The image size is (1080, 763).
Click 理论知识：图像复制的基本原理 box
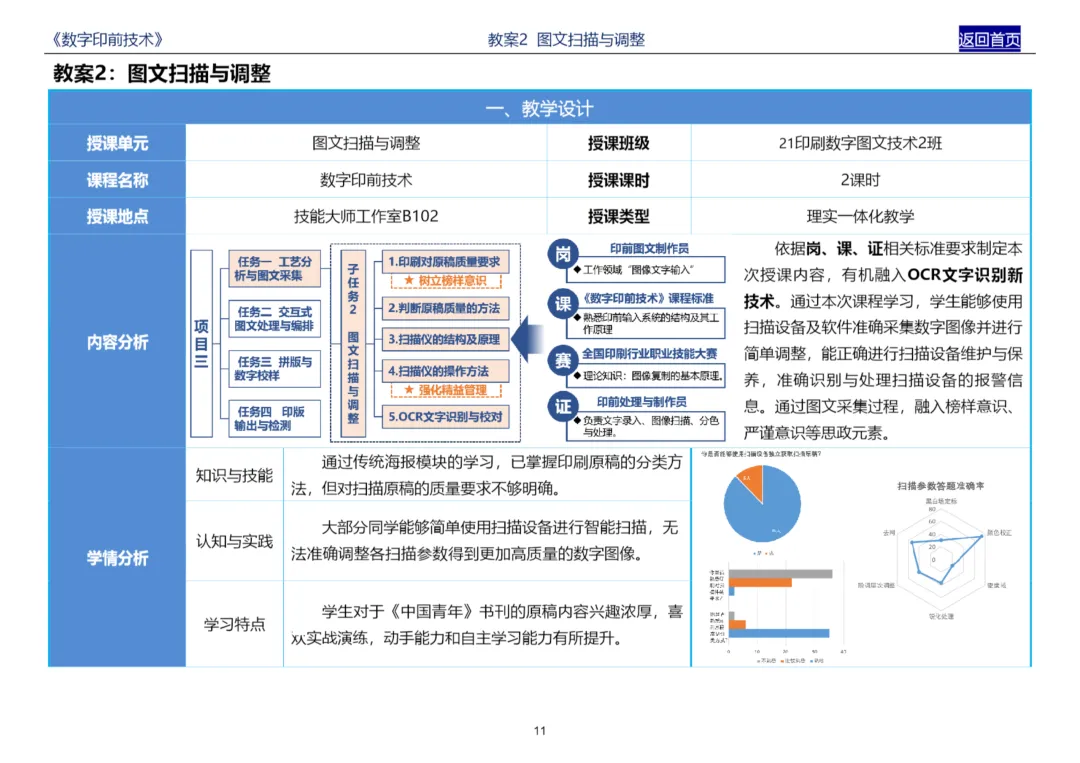click(x=645, y=376)
